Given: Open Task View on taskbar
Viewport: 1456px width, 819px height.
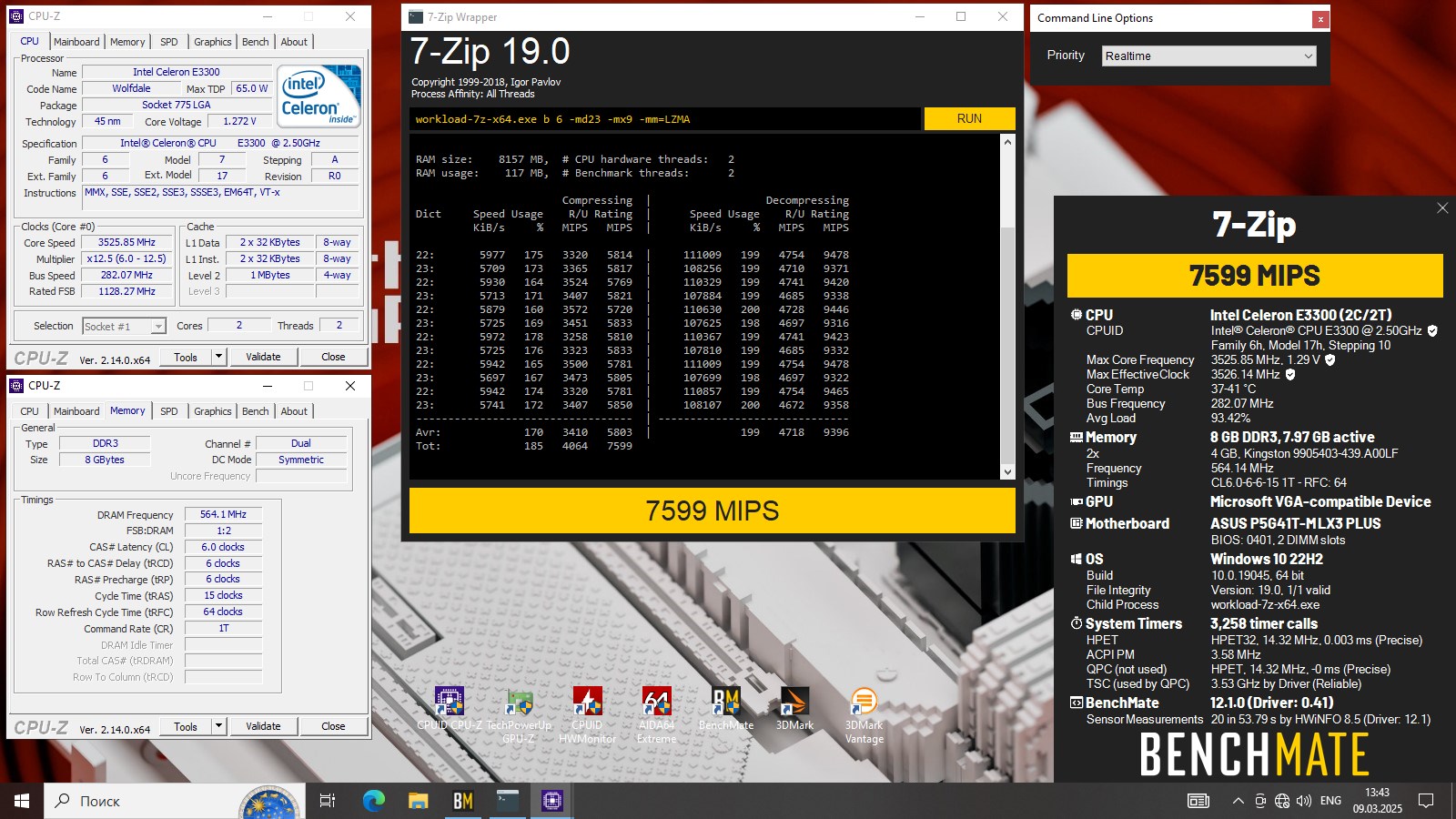Looking at the screenshot, I should point(328,801).
